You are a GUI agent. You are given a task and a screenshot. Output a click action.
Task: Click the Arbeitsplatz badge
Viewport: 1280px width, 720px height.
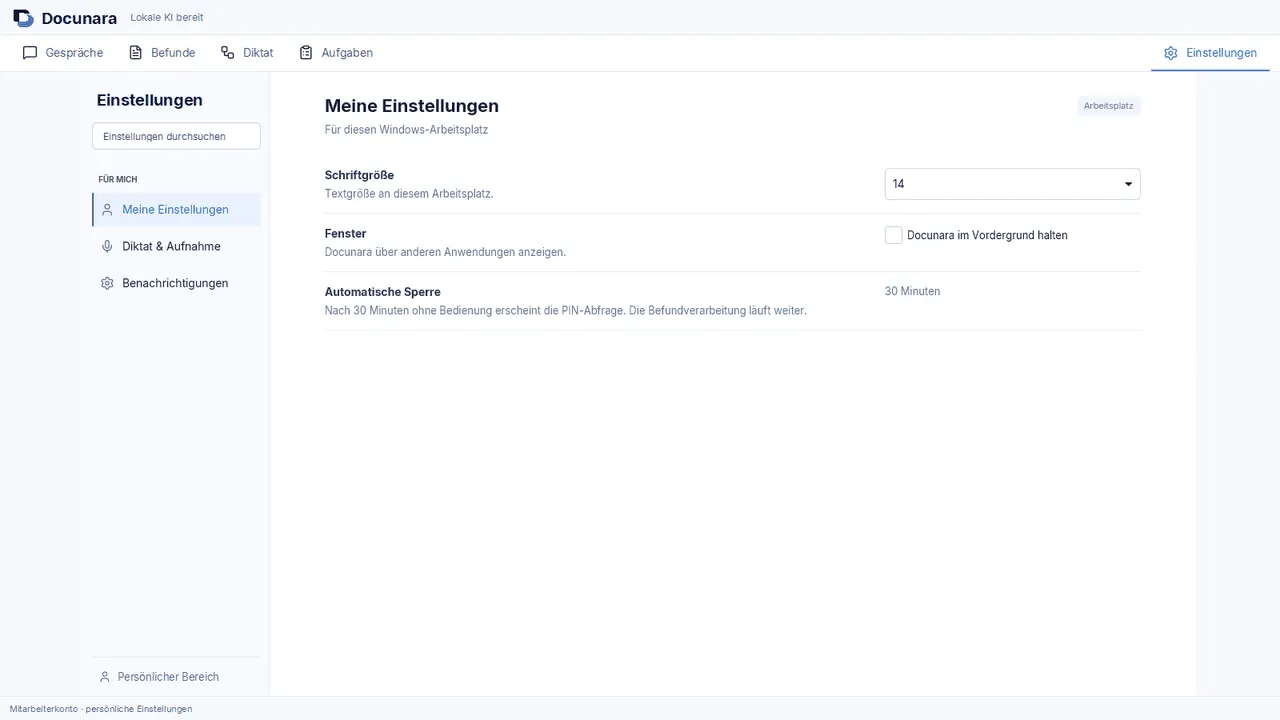point(1109,106)
